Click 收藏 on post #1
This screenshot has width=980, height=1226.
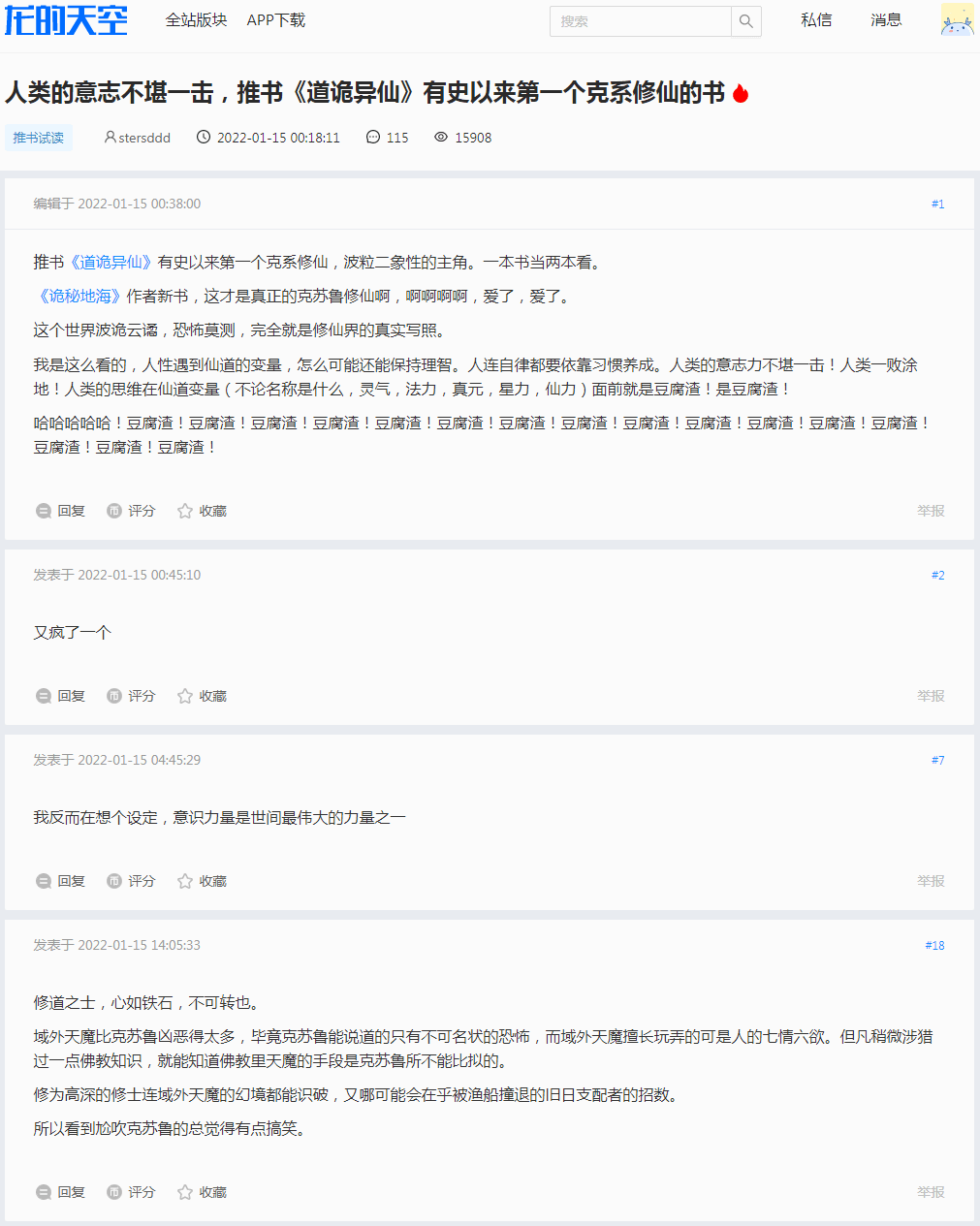click(x=212, y=511)
